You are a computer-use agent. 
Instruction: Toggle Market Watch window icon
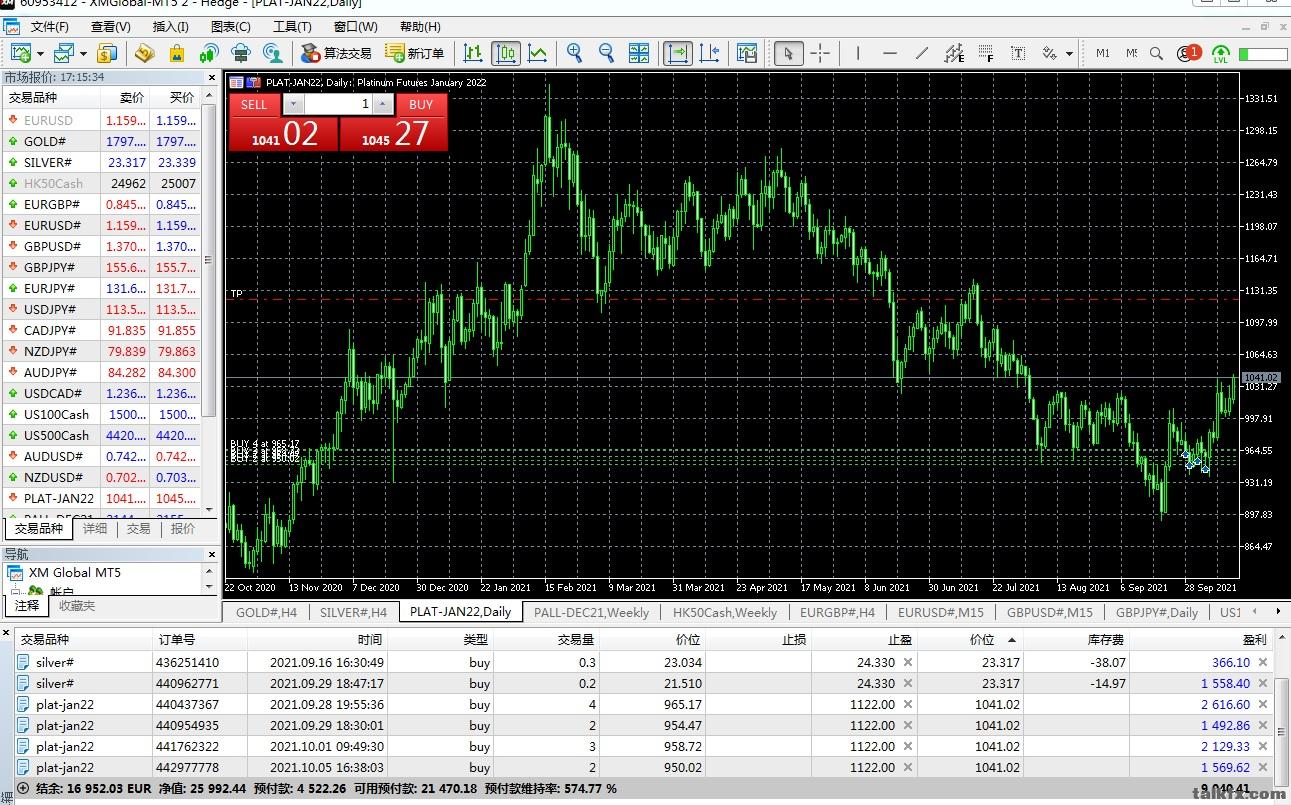point(108,53)
